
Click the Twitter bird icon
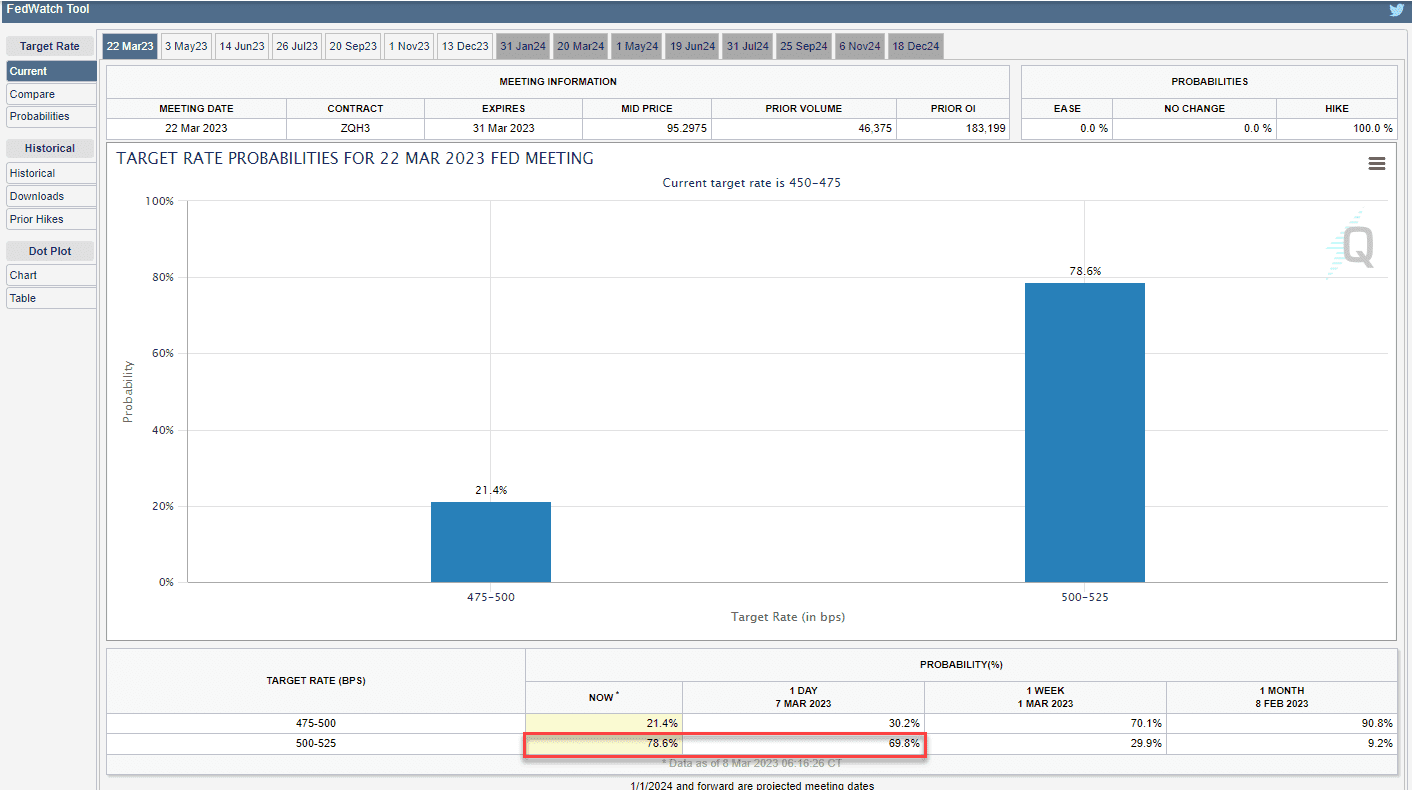tap(1396, 10)
